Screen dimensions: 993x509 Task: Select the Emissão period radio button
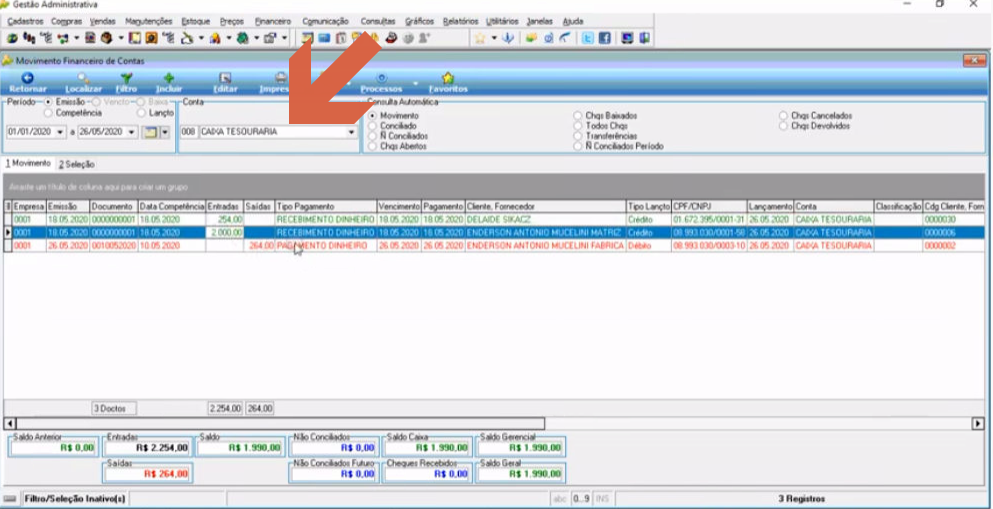click(x=47, y=101)
